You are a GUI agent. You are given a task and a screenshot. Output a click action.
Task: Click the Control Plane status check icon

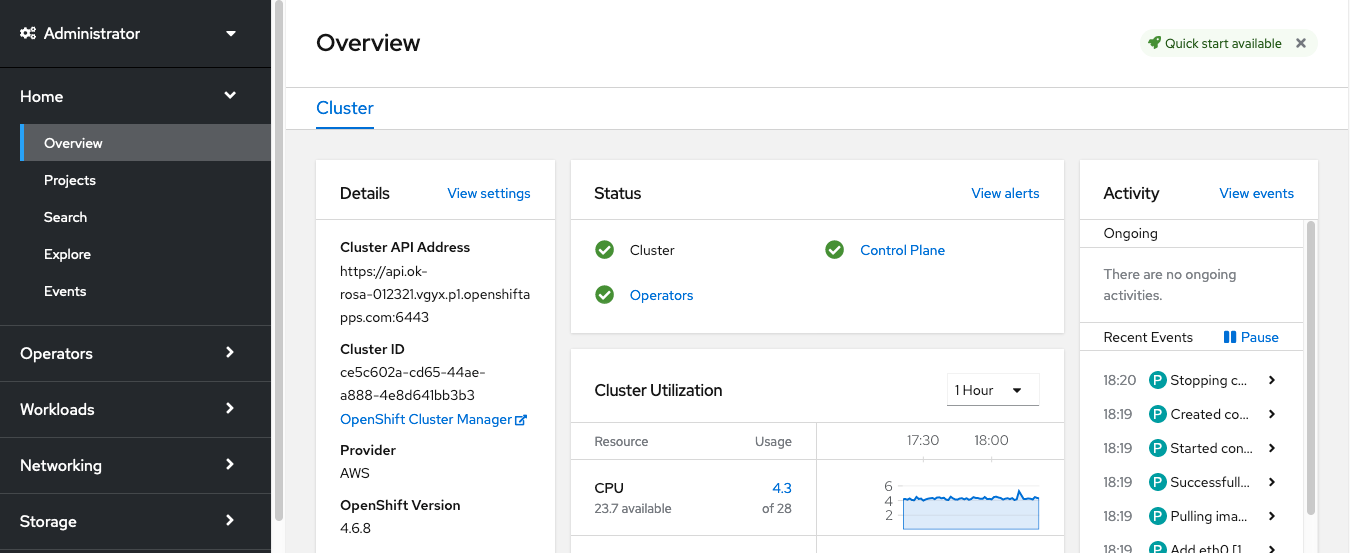point(834,250)
